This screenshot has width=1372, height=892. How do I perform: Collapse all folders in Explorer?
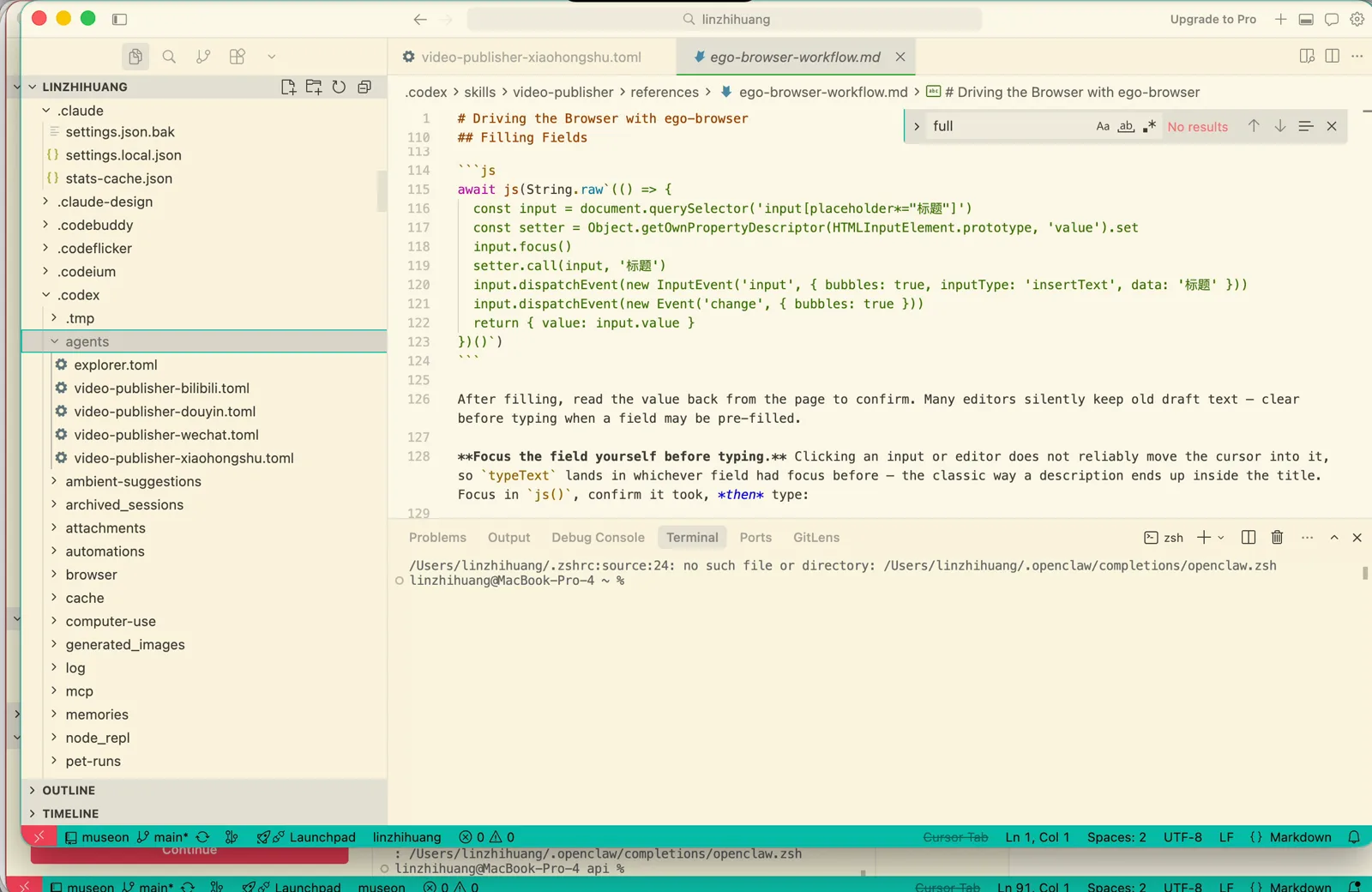click(x=364, y=87)
